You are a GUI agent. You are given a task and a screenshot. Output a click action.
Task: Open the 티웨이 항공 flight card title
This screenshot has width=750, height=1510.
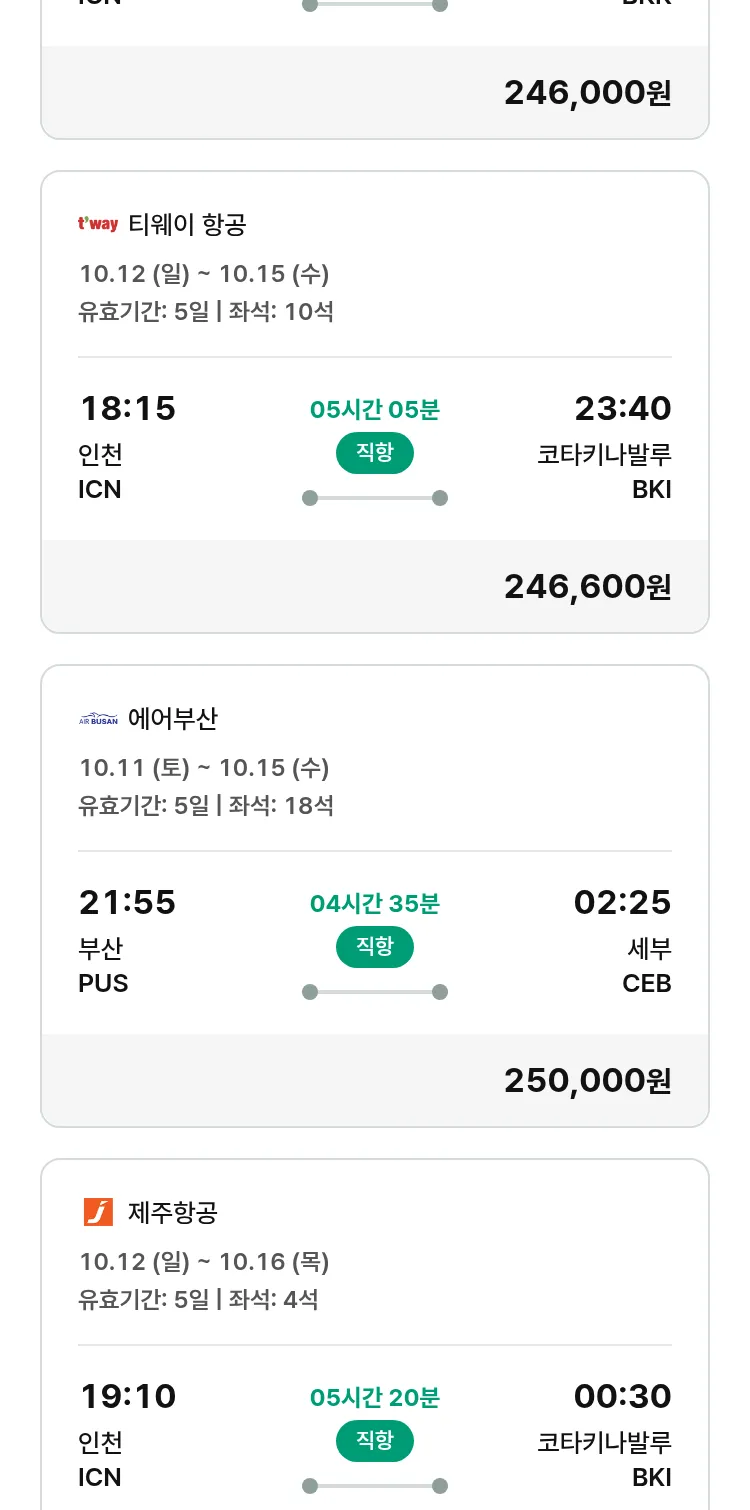click(187, 224)
